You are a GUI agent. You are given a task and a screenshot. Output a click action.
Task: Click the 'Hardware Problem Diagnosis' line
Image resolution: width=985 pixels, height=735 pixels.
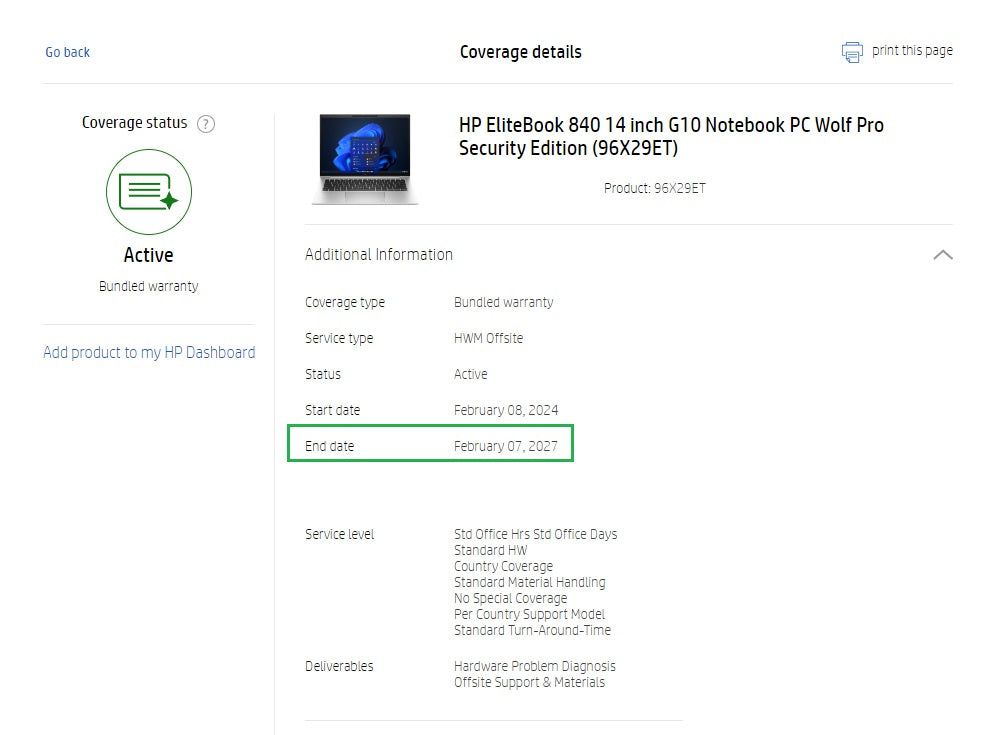tap(535, 666)
